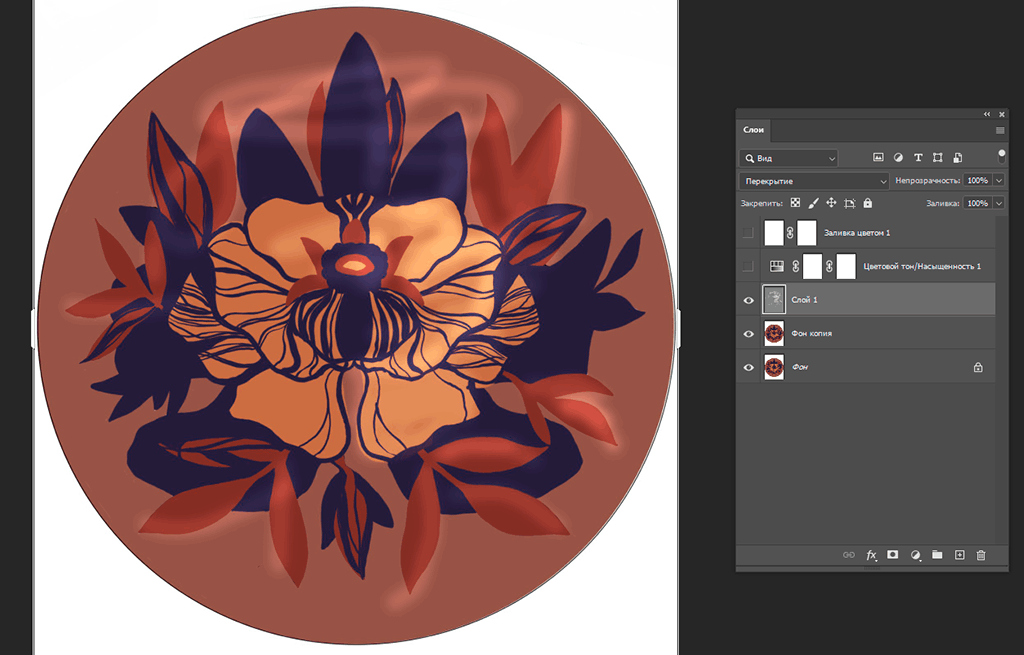Click the link icon on Заливка цветом 1

pyautogui.click(x=790, y=232)
